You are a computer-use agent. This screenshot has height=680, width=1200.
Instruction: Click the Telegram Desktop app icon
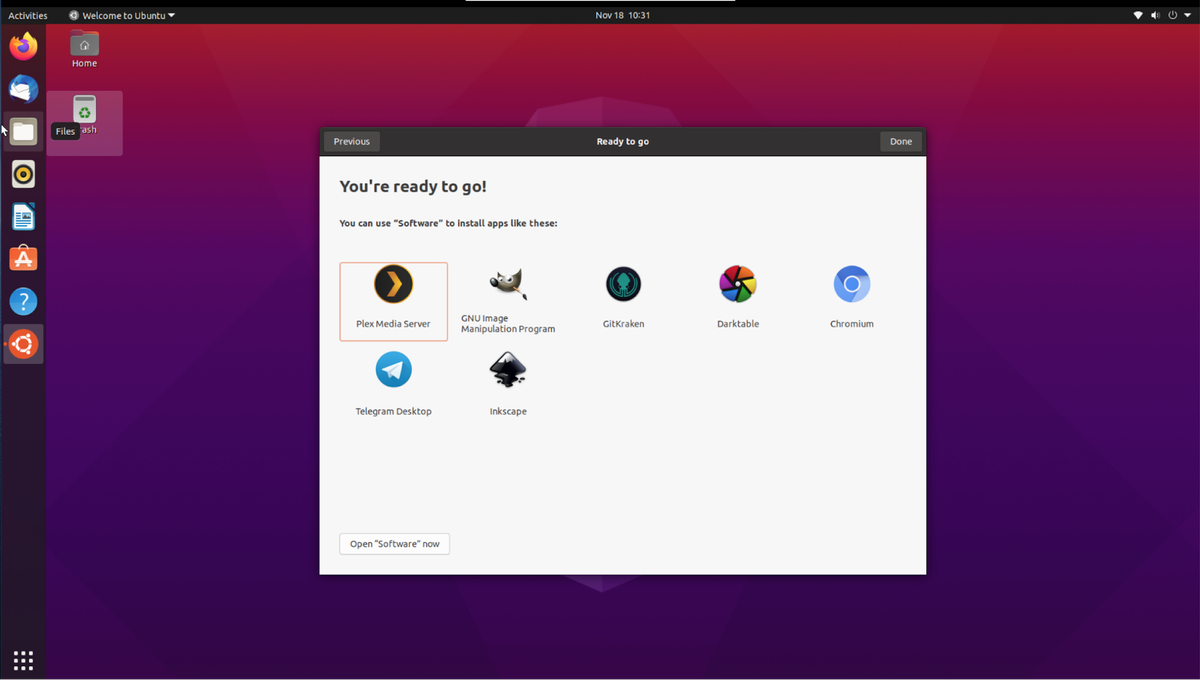pyautogui.click(x=393, y=370)
